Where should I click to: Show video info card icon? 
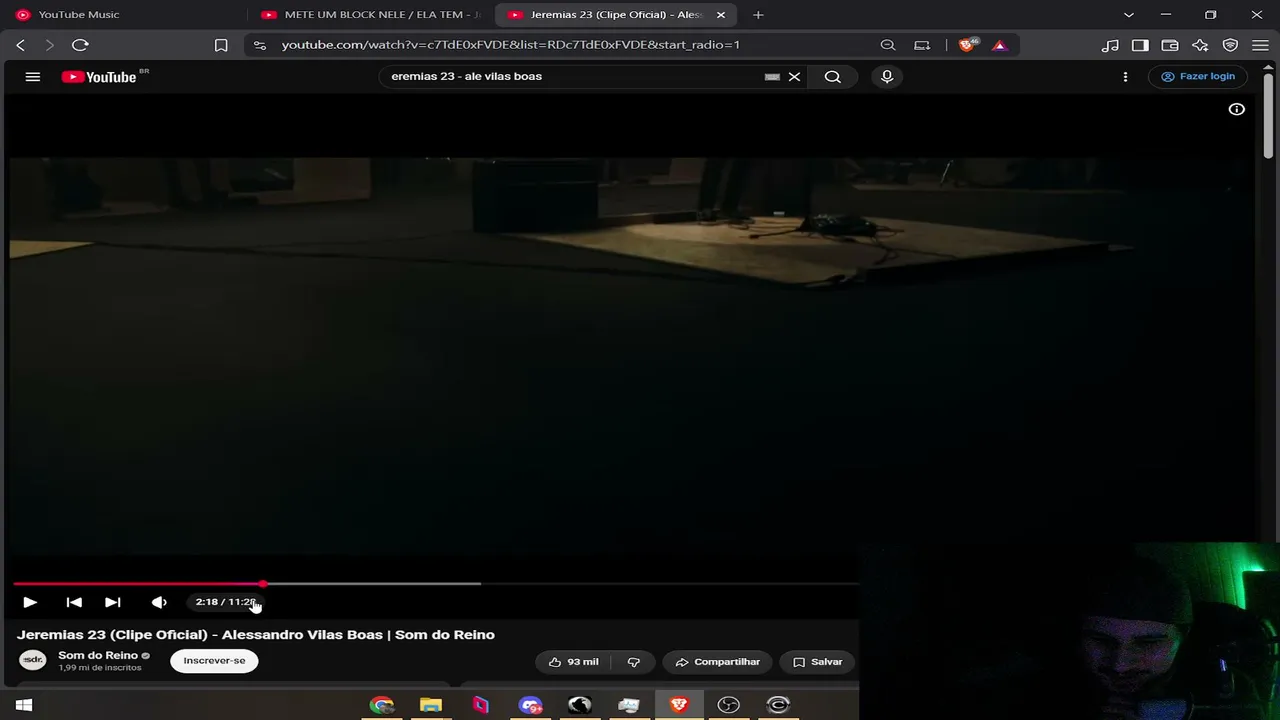point(1237,109)
